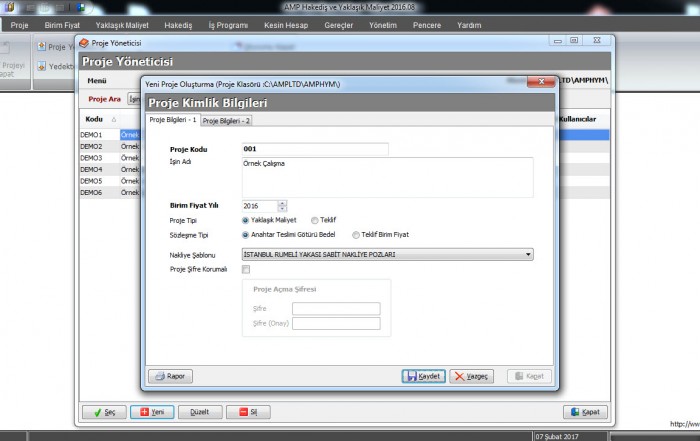Click the İşin Adı text area

click(386, 177)
